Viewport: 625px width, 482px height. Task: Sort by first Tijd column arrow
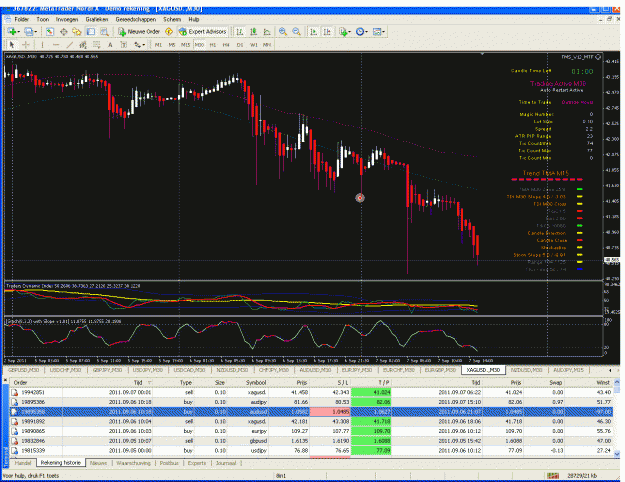click(x=150, y=382)
